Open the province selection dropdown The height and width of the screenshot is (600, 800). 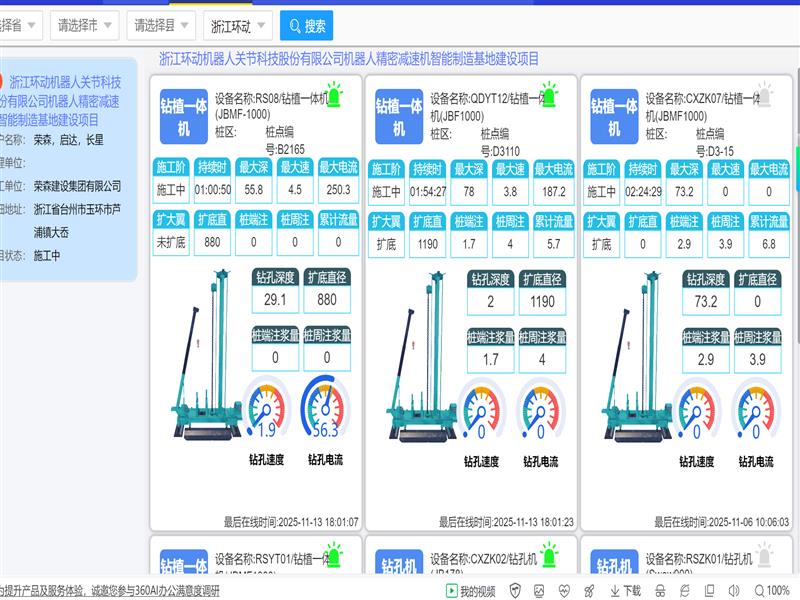(x=20, y=26)
